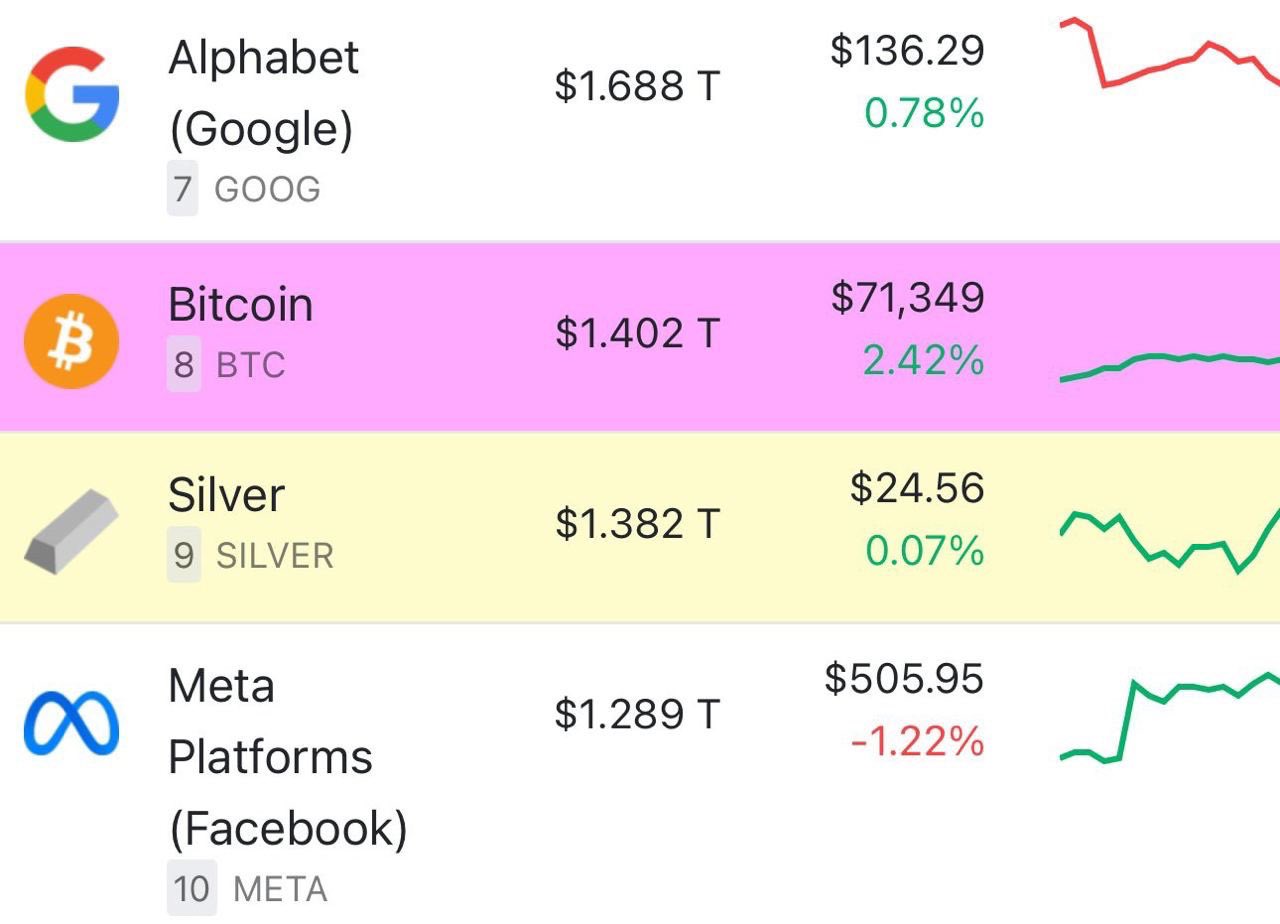
Task: Open the Meta Platforms (Facebook) link
Action: pyautogui.click(x=288, y=757)
